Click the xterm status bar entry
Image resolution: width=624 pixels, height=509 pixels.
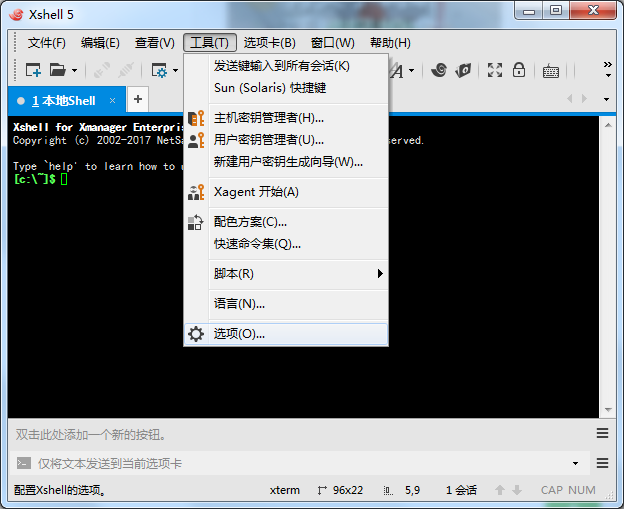[x=285, y=490]
